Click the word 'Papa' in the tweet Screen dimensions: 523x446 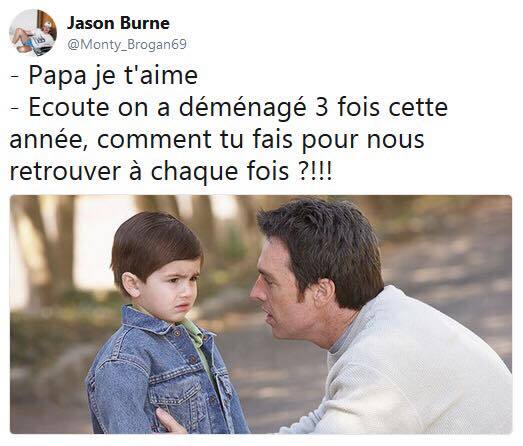click(57, 76)
